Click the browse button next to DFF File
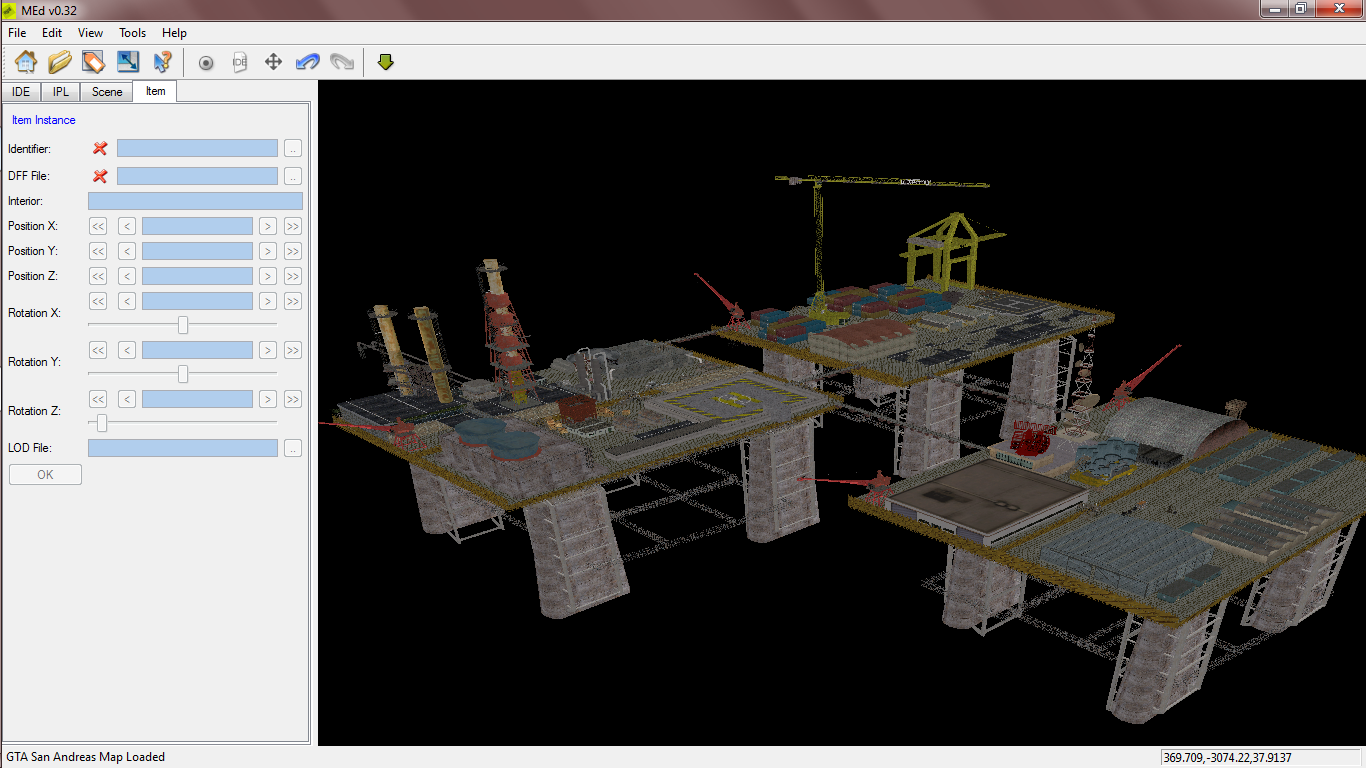 click(292, 176)
